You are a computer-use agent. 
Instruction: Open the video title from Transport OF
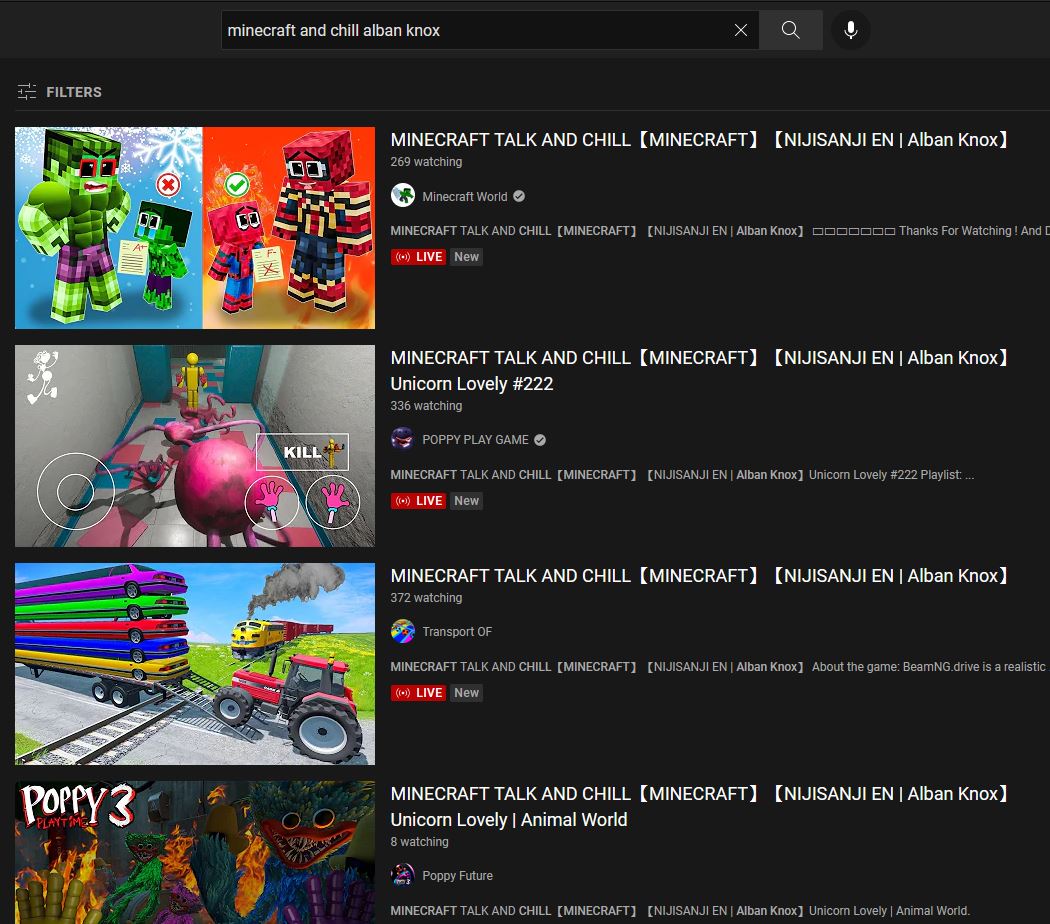(x=699, y=575)
